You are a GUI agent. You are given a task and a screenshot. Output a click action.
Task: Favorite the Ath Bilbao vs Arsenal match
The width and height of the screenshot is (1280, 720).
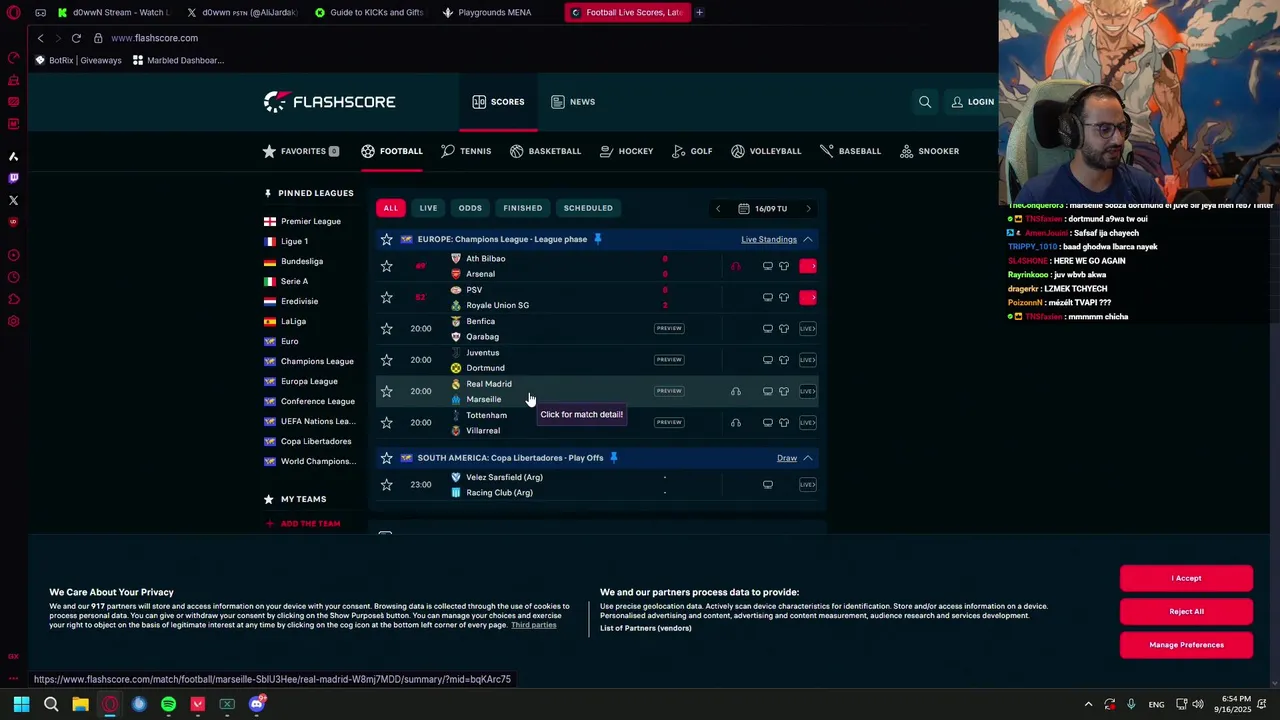point(387,266)
